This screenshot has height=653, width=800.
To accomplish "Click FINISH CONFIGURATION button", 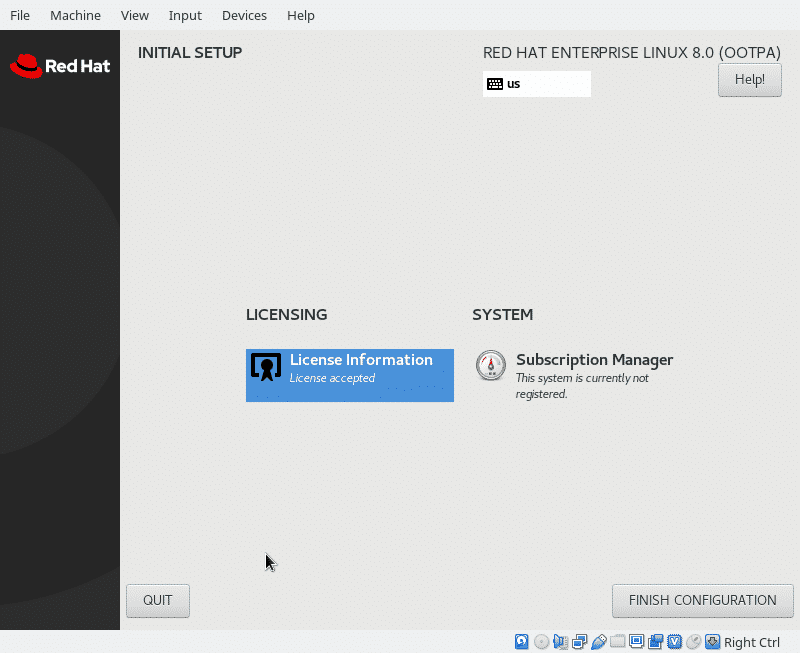I will pyautogui.click(x=703, y=600).
